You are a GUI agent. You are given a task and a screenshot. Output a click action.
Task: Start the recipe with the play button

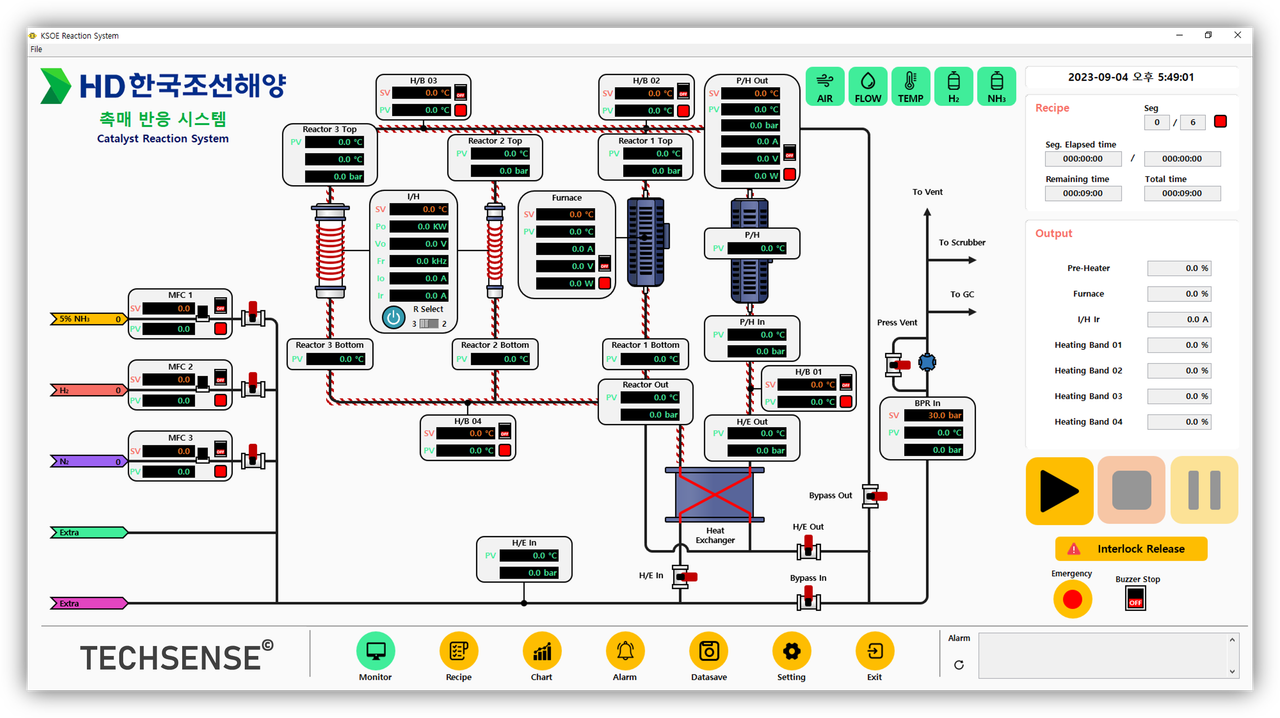(x=1059, y=491)
